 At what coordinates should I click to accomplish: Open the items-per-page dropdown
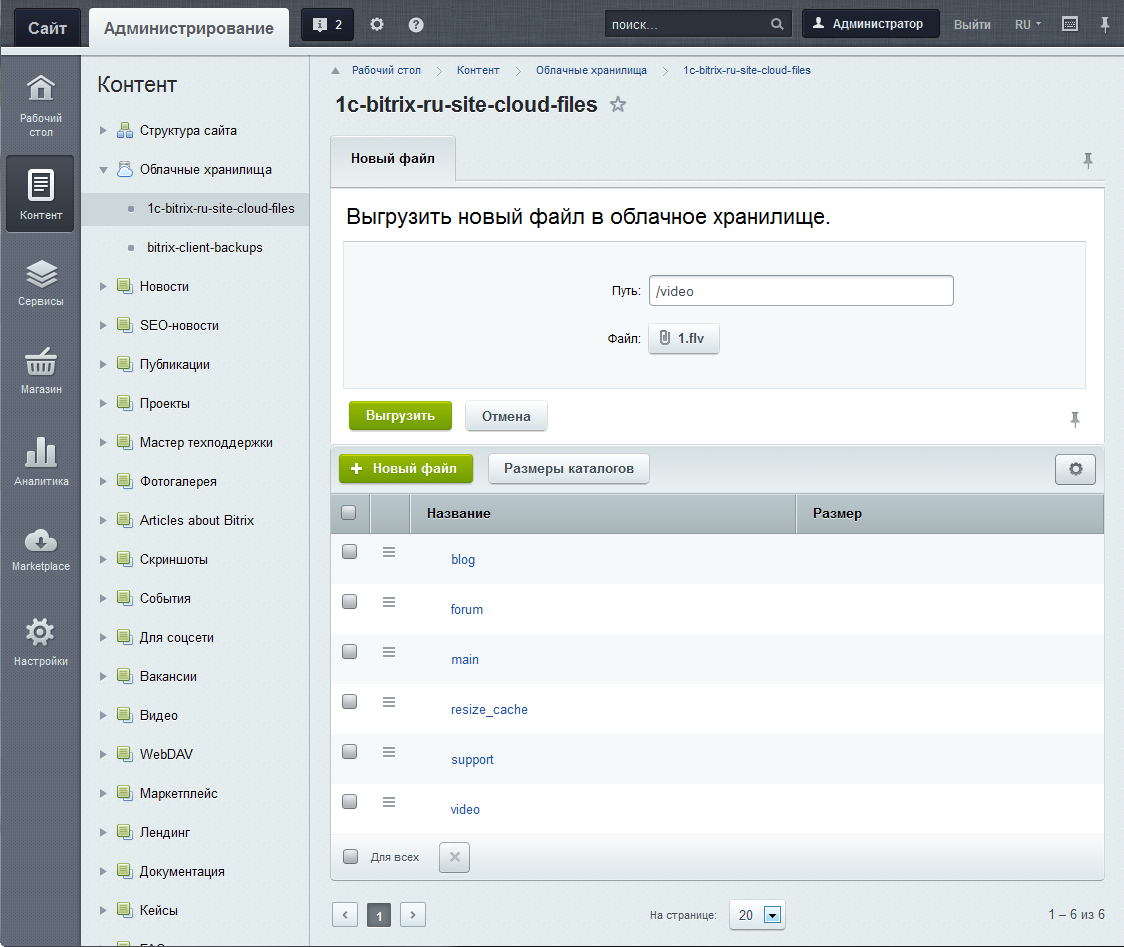point(771,915)
